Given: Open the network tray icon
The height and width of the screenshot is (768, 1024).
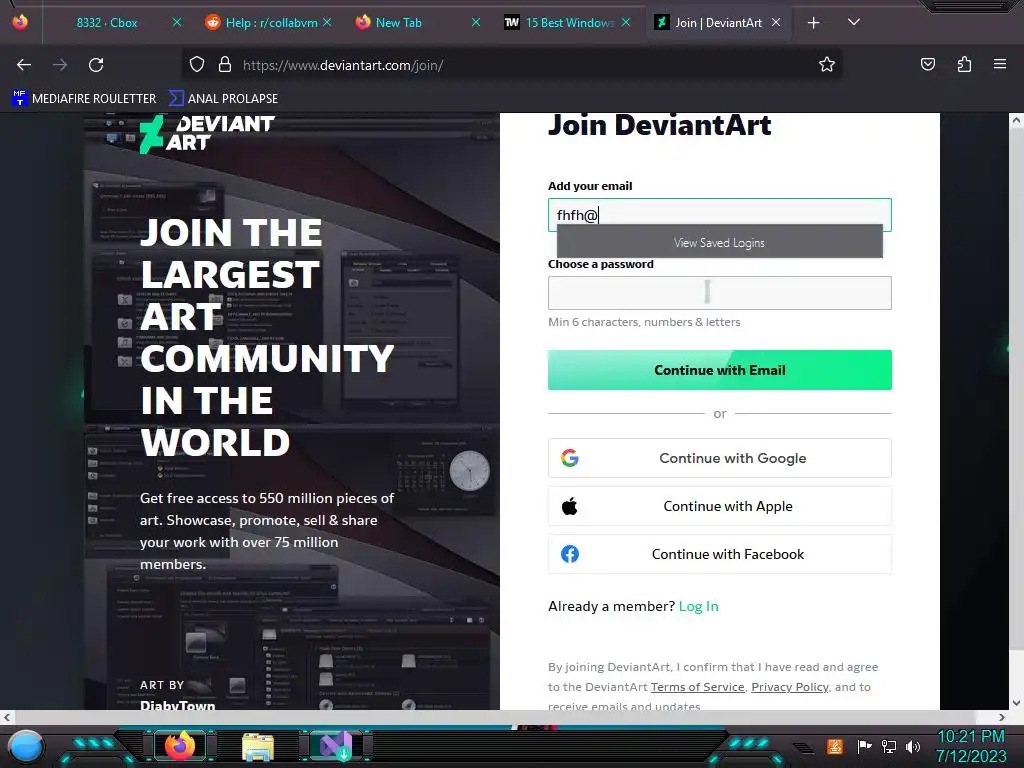Looking at the screenshot, I should tap(889, 746).
